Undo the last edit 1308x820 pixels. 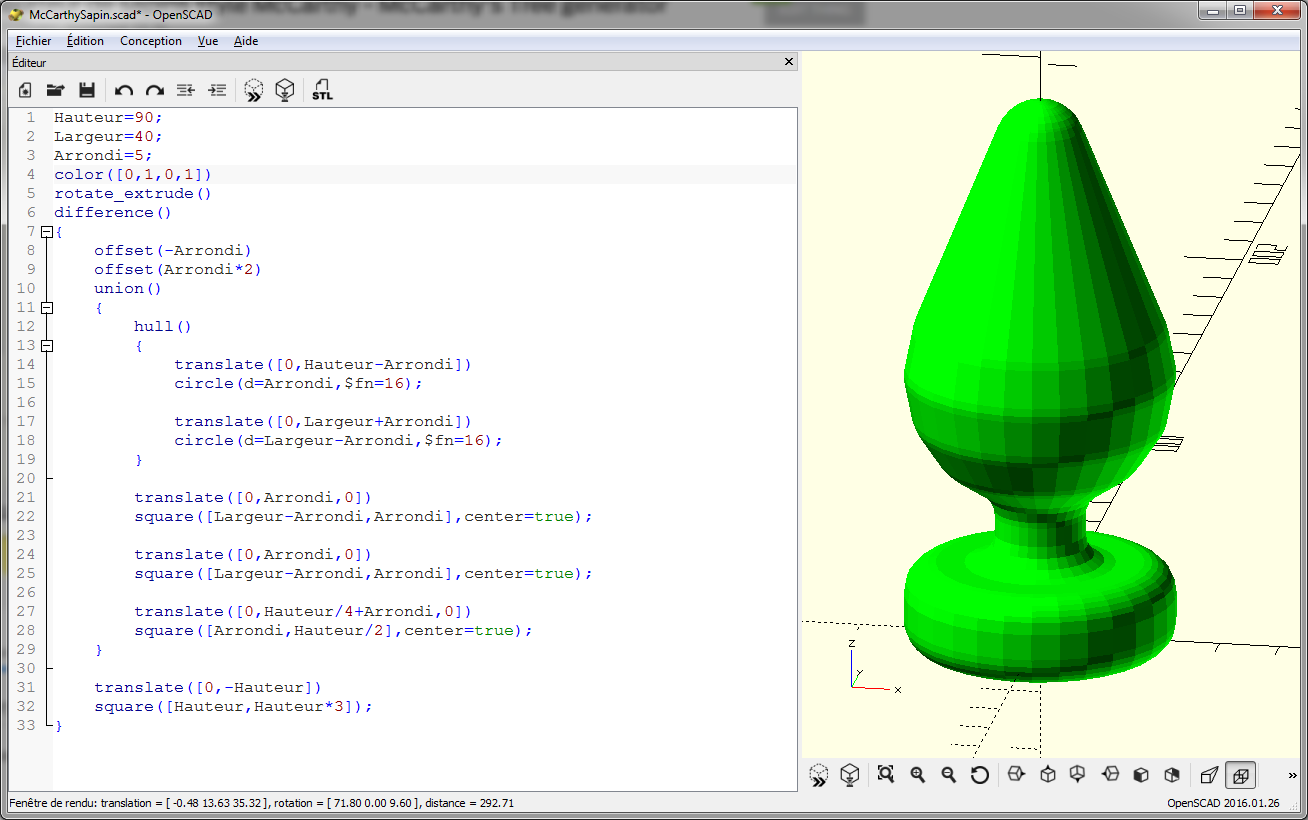point(124,90)
